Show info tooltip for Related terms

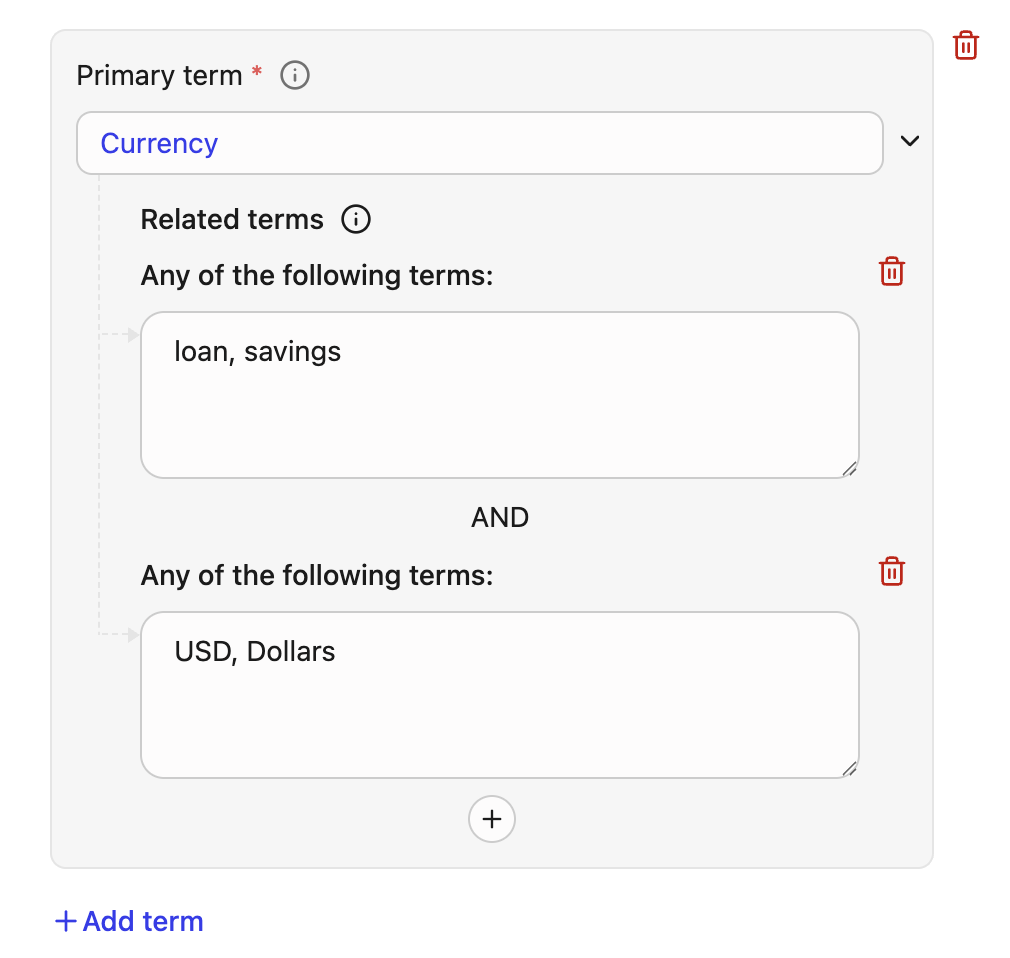coord(356,219)
